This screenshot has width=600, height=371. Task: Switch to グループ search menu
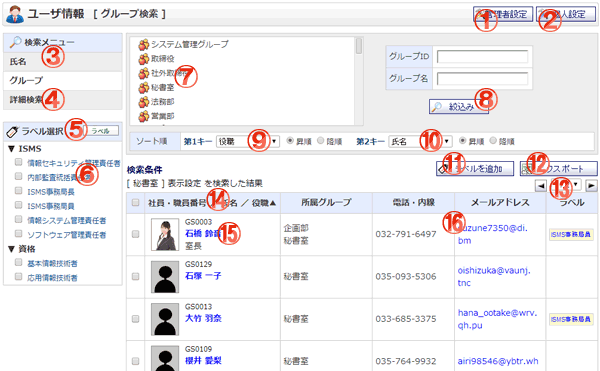pos(63,81)
